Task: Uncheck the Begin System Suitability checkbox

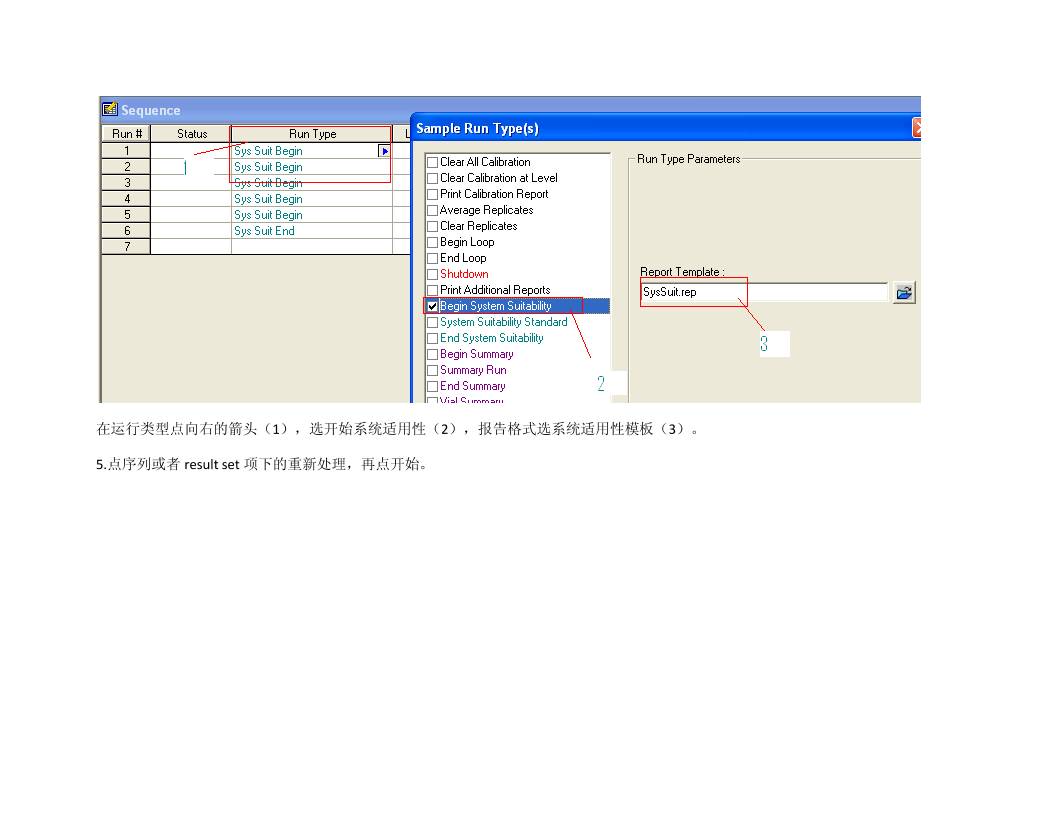Action: tap(432, 306)
